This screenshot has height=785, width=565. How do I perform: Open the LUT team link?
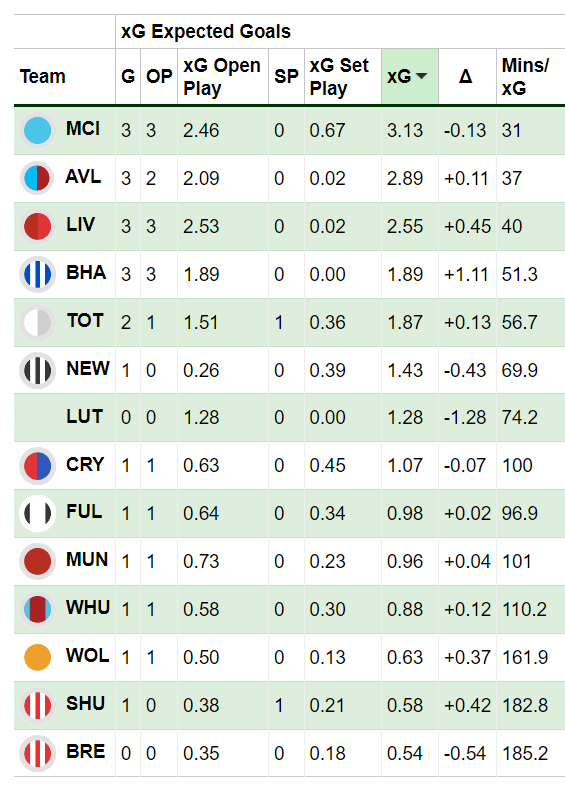pos(85,417)
